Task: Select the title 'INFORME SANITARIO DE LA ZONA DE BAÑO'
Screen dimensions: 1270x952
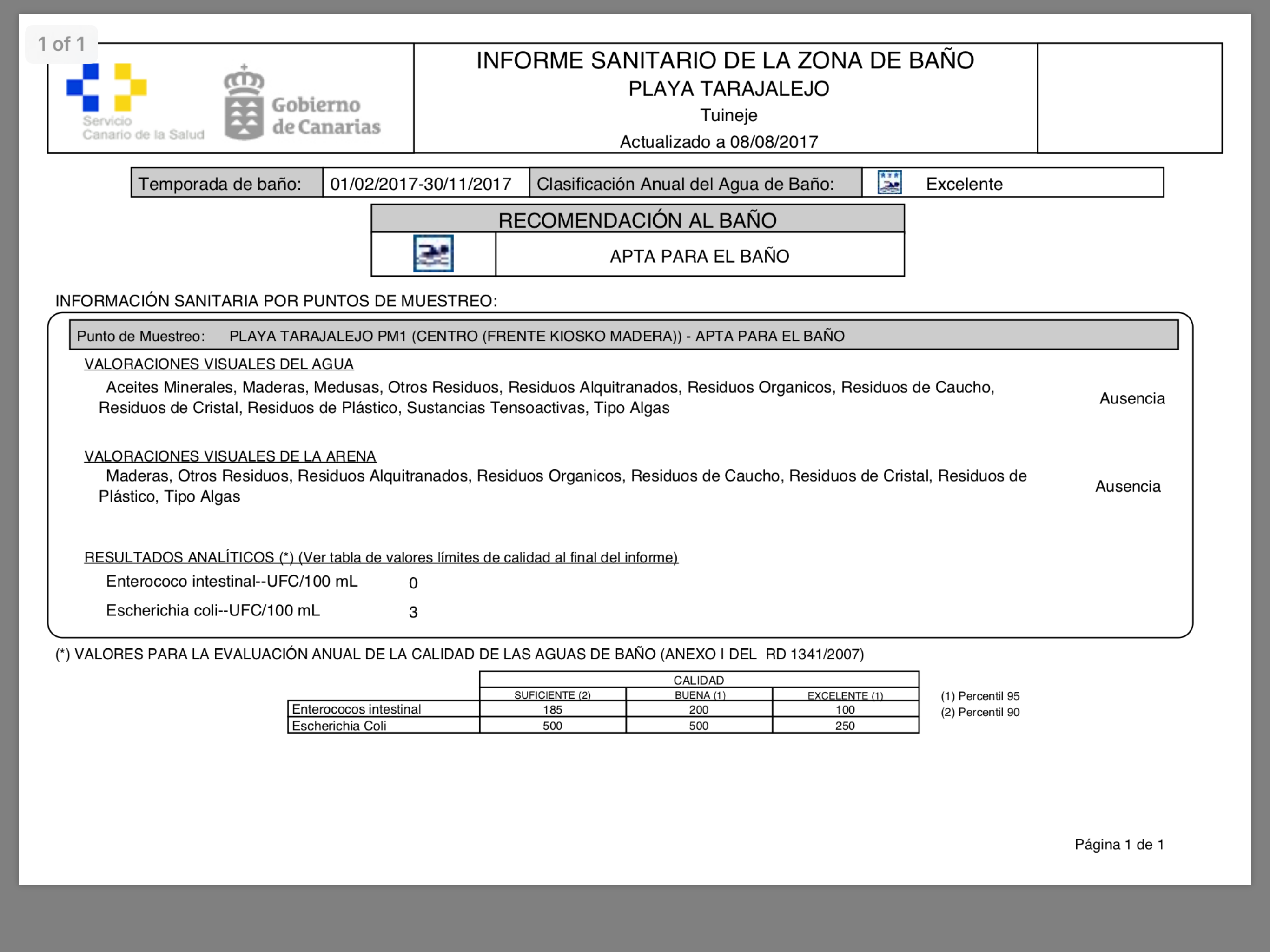Action: [725, 60]
